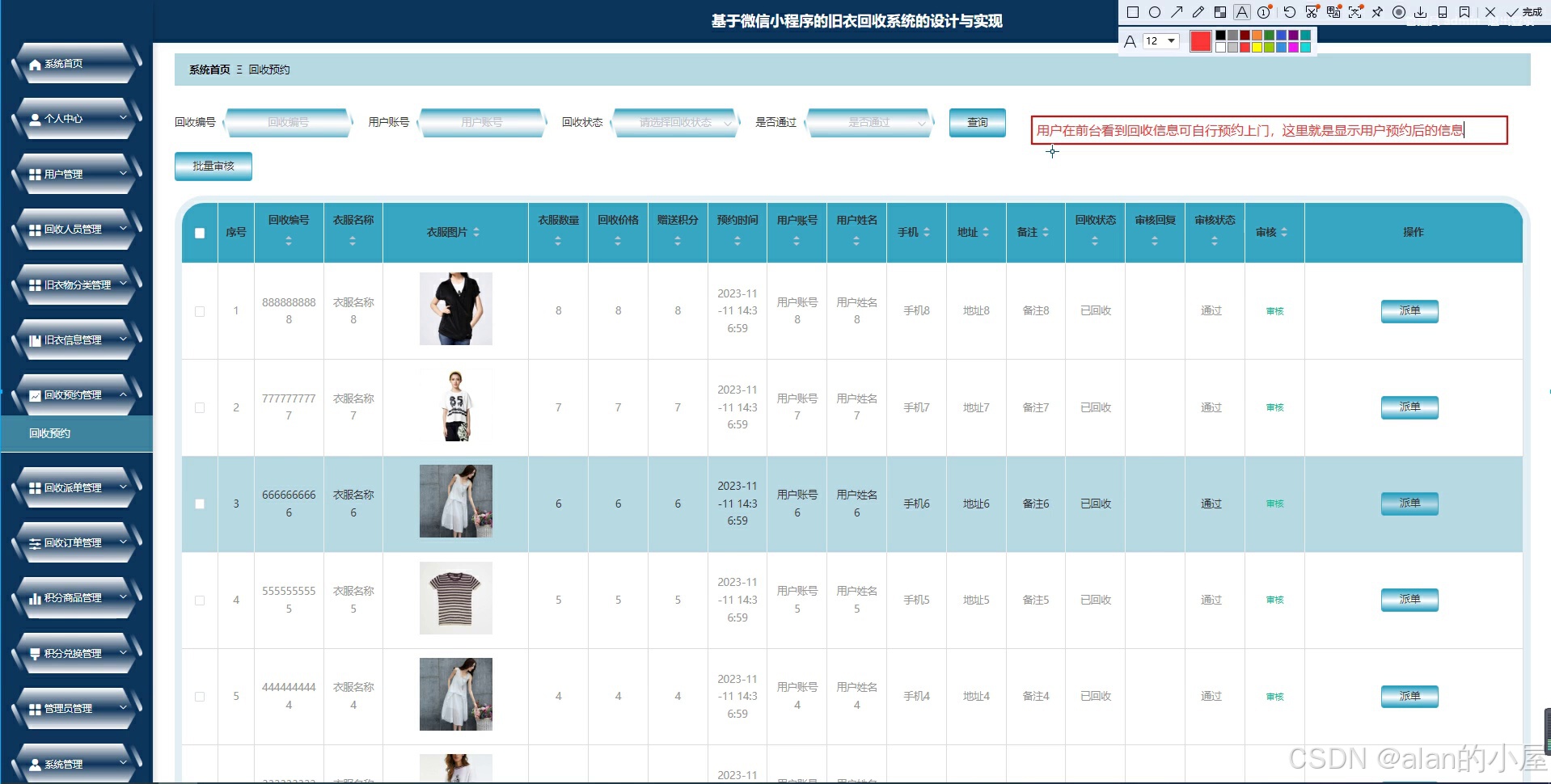Click 派单 button for row 6666666666

[1409, 504]
